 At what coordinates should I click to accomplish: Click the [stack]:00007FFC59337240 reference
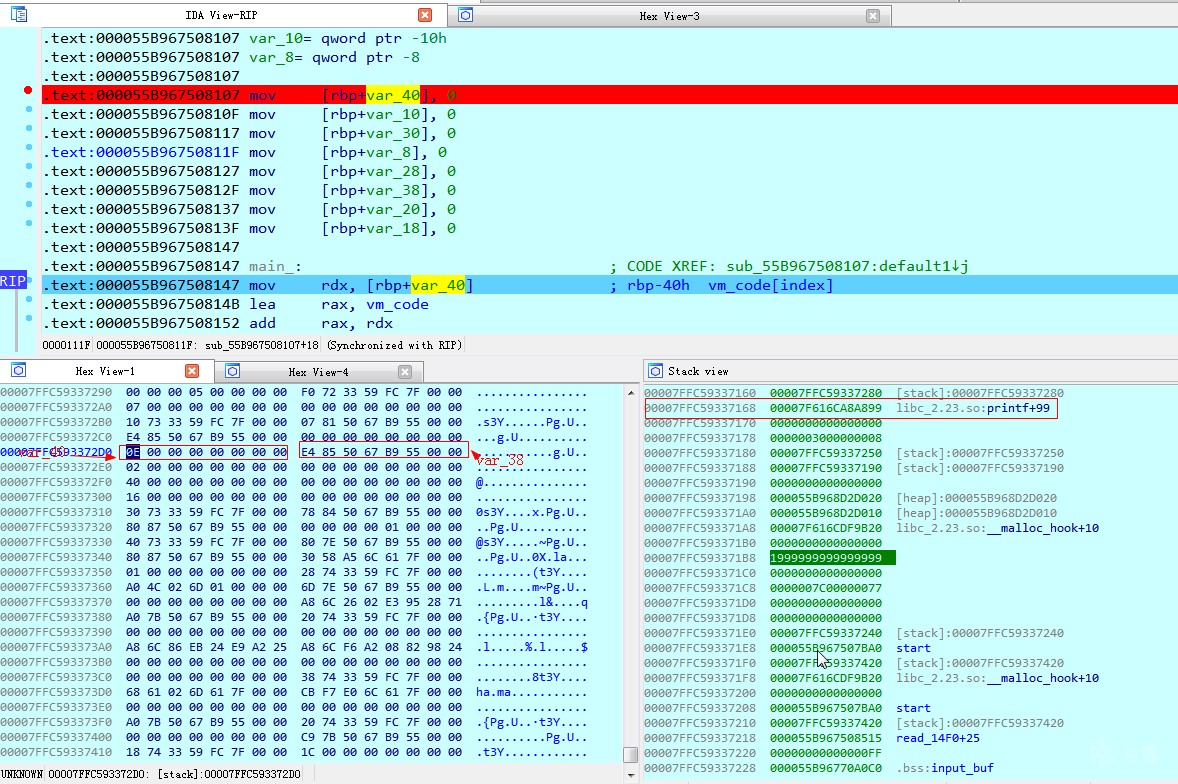click(x=980, y=633)
